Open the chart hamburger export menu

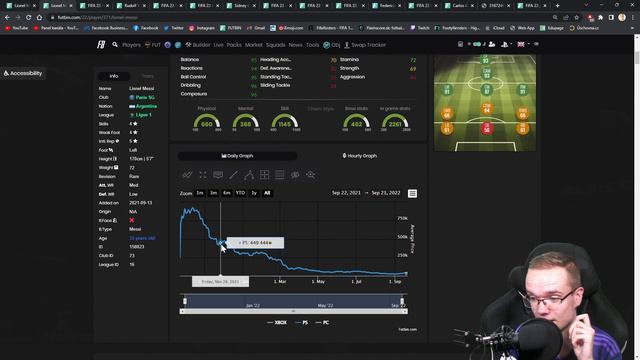pos(412,193)
